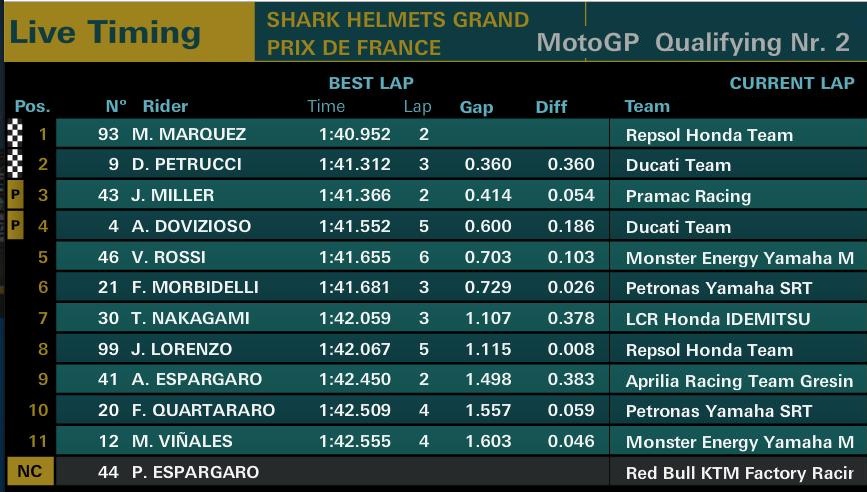The width and height of the screenshot is (867, 496).
Task: Click the CURRENT LAP section heading
Action: point(792,84)
